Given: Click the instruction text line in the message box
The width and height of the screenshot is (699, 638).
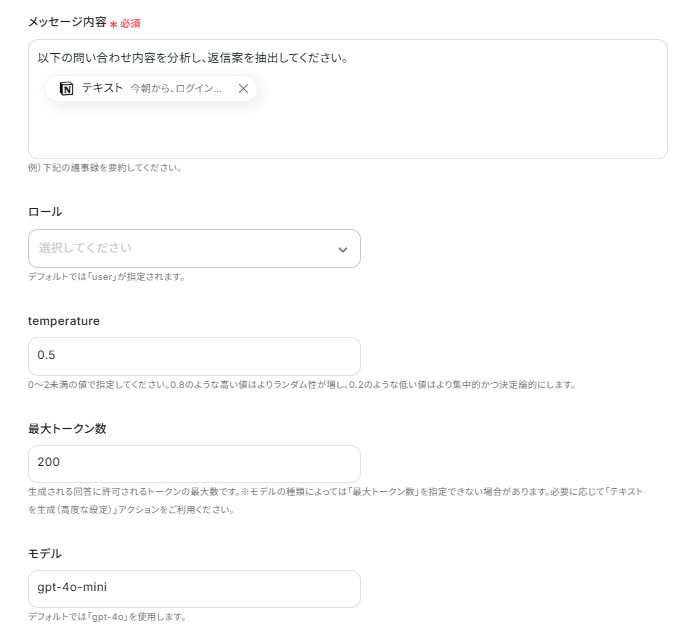Looking at the screenshot, I should [192, 58].
